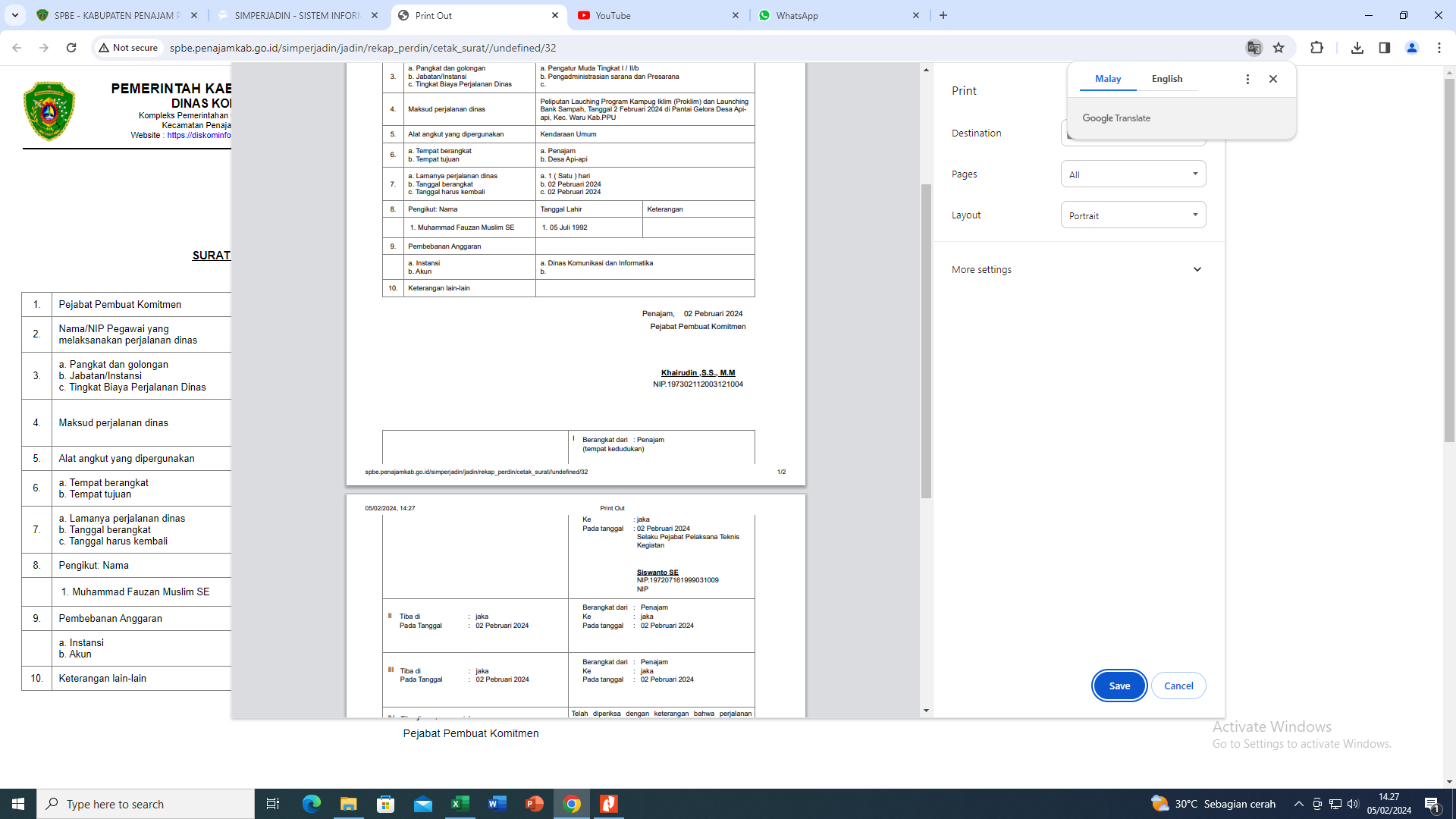Click the Save button in print dialog
The height and width of the screenshot is (819, 1456).
tap(1119, 686)
